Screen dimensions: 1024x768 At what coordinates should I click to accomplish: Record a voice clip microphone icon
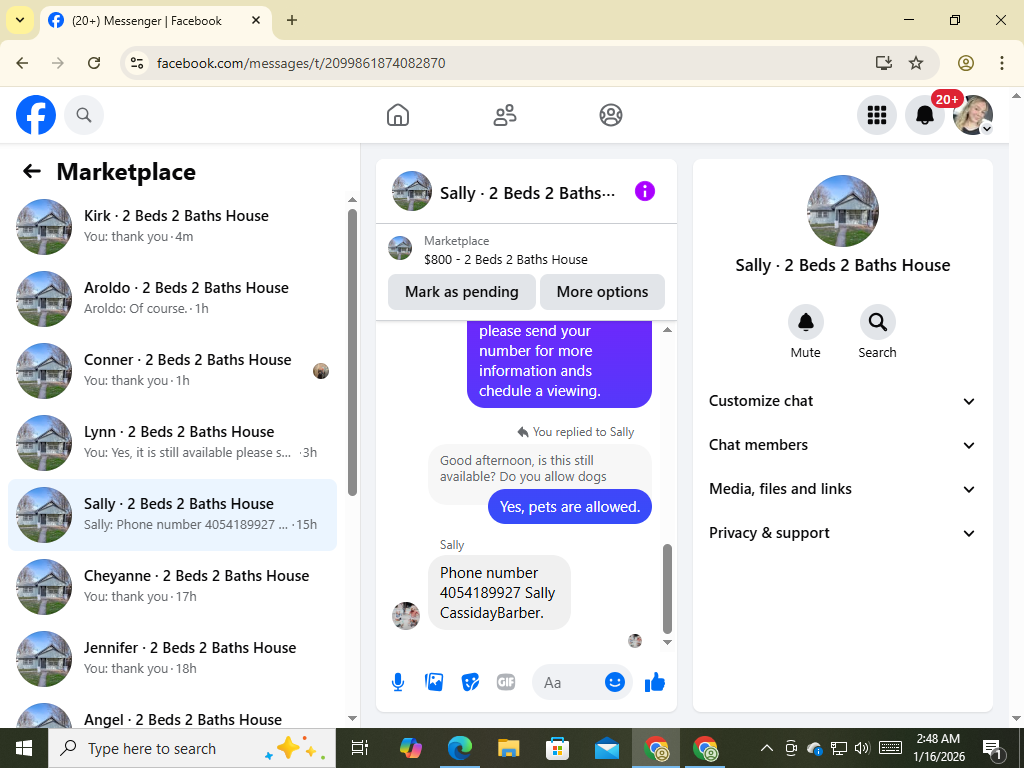[398, 682]
